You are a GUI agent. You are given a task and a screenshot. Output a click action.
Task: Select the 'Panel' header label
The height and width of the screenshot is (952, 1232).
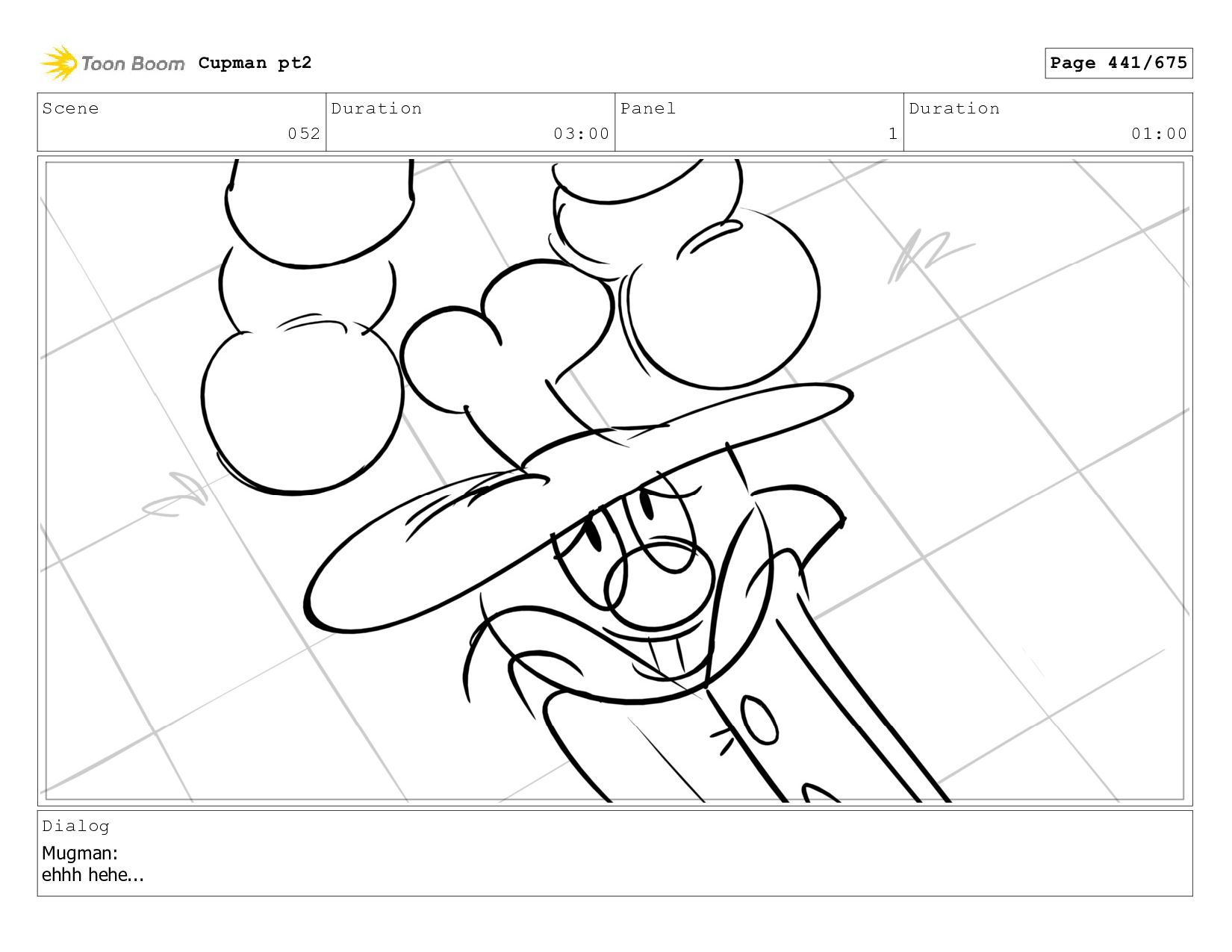click(648, 108)
